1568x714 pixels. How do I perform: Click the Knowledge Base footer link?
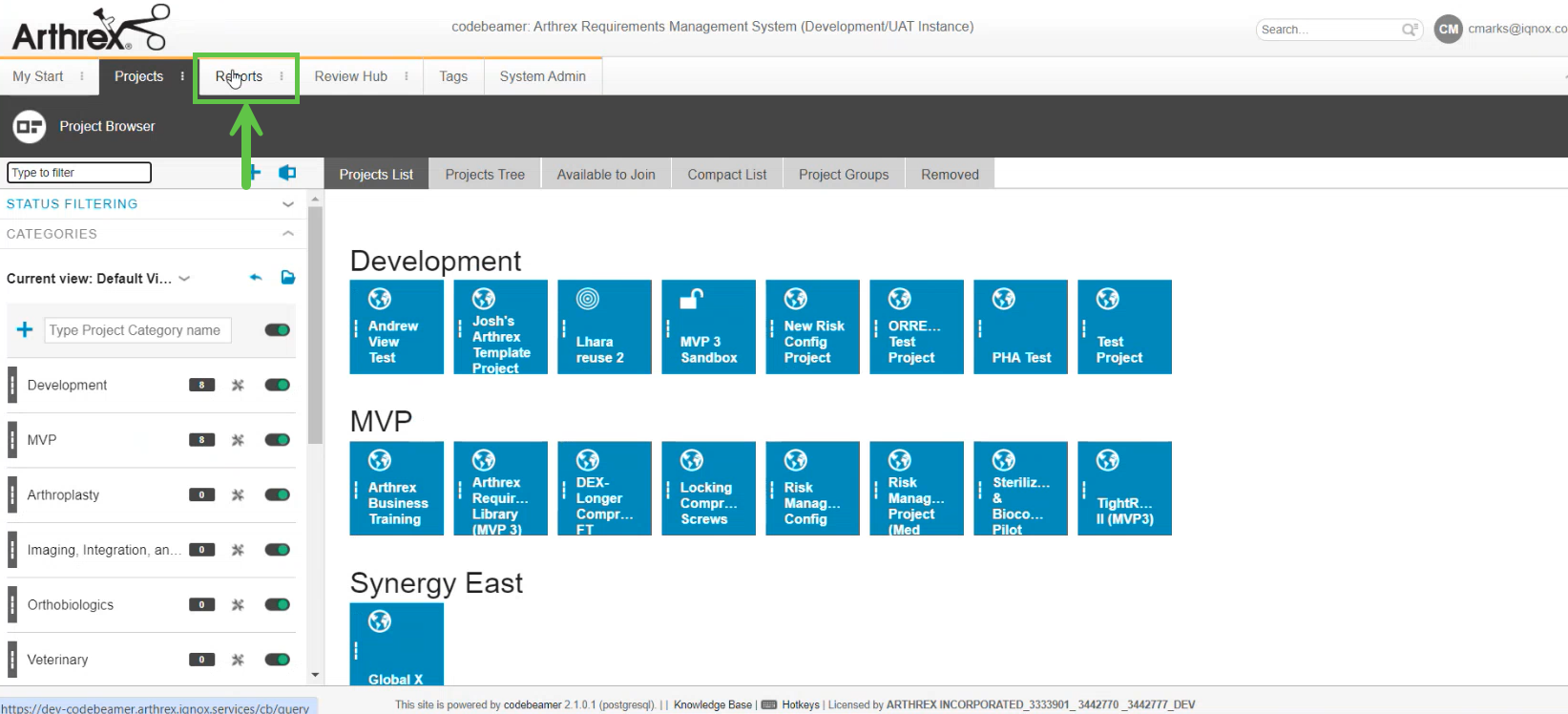pos(712,704)
